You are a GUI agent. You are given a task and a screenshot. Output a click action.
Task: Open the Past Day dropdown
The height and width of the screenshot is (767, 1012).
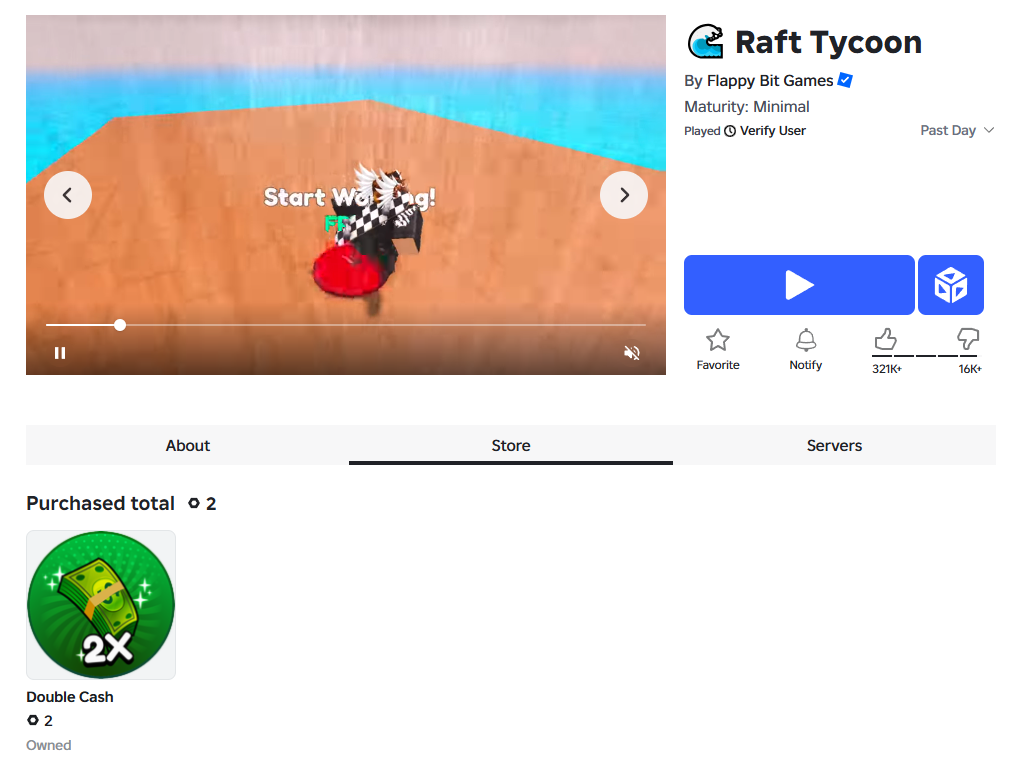[956, 130]
